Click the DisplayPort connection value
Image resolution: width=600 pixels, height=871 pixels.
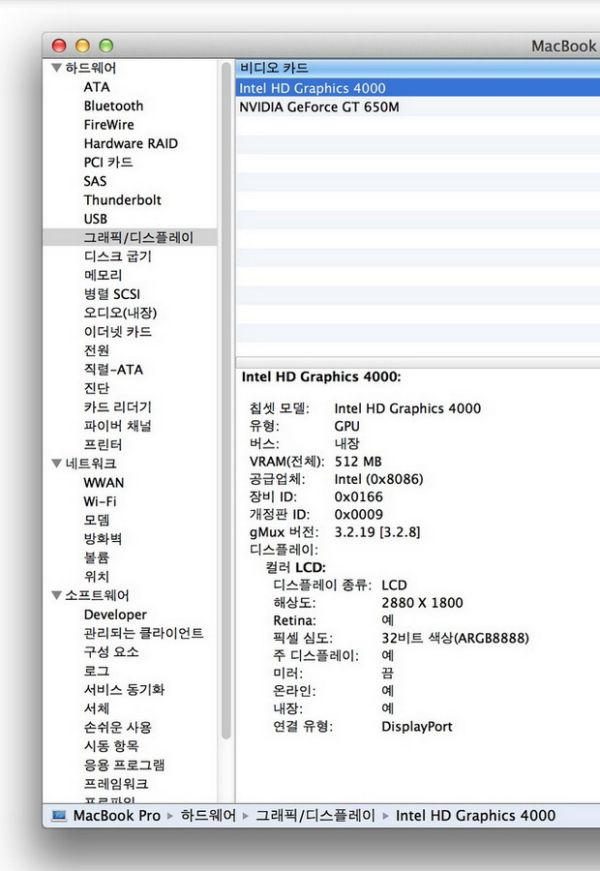[417, 727]
